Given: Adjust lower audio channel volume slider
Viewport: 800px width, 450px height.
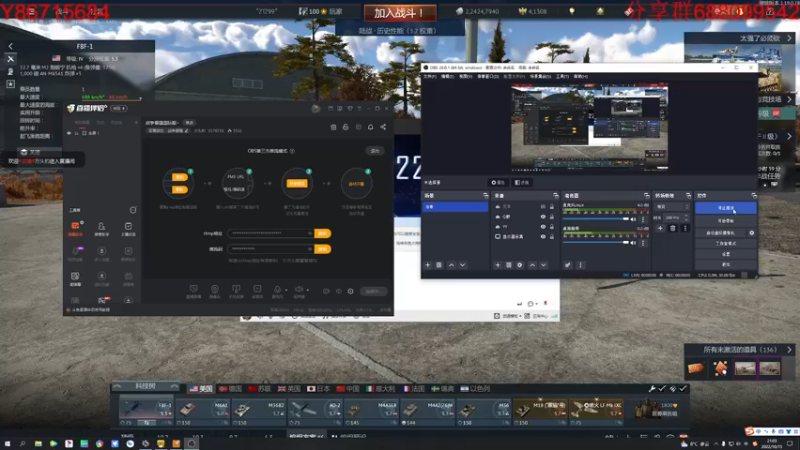Looking at the screenshot, I should 596,243.
